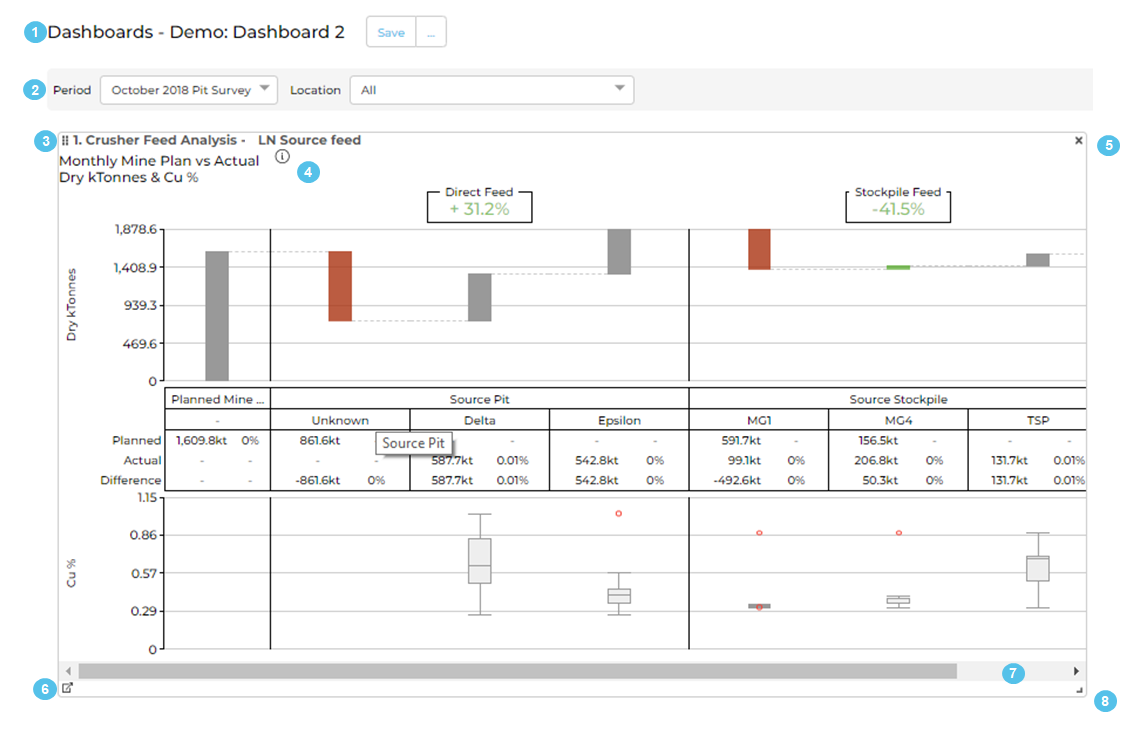Close the Crusher Feed Analysis widget
The height and width of the screenshot is (738, 1145).
tap(1078, 141)
